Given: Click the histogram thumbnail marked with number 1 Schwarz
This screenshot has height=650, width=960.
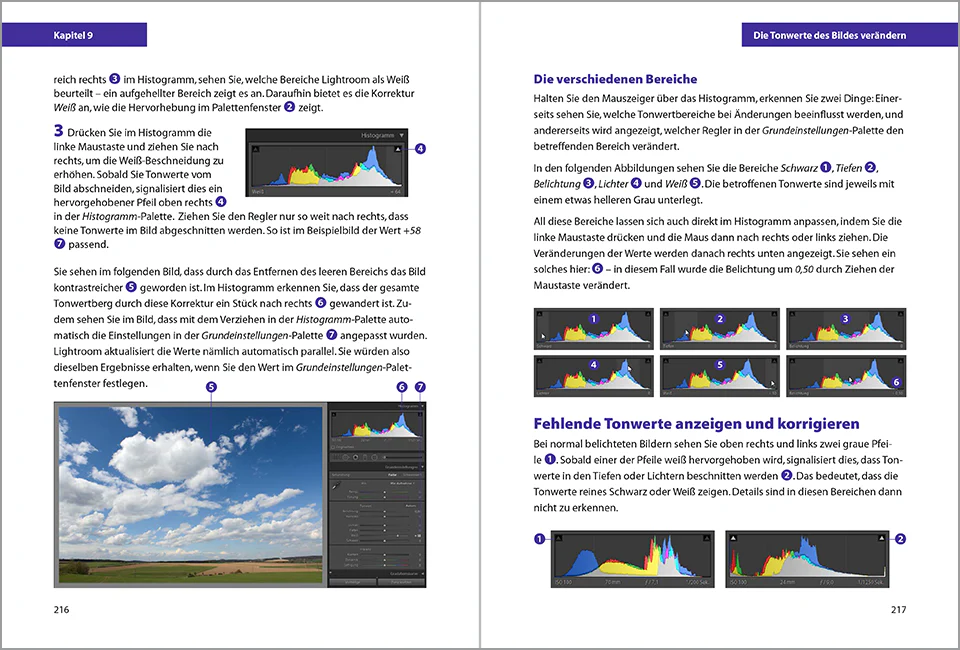Looking at the screenshot, I should pyautogui.click(x=593, y=329).
